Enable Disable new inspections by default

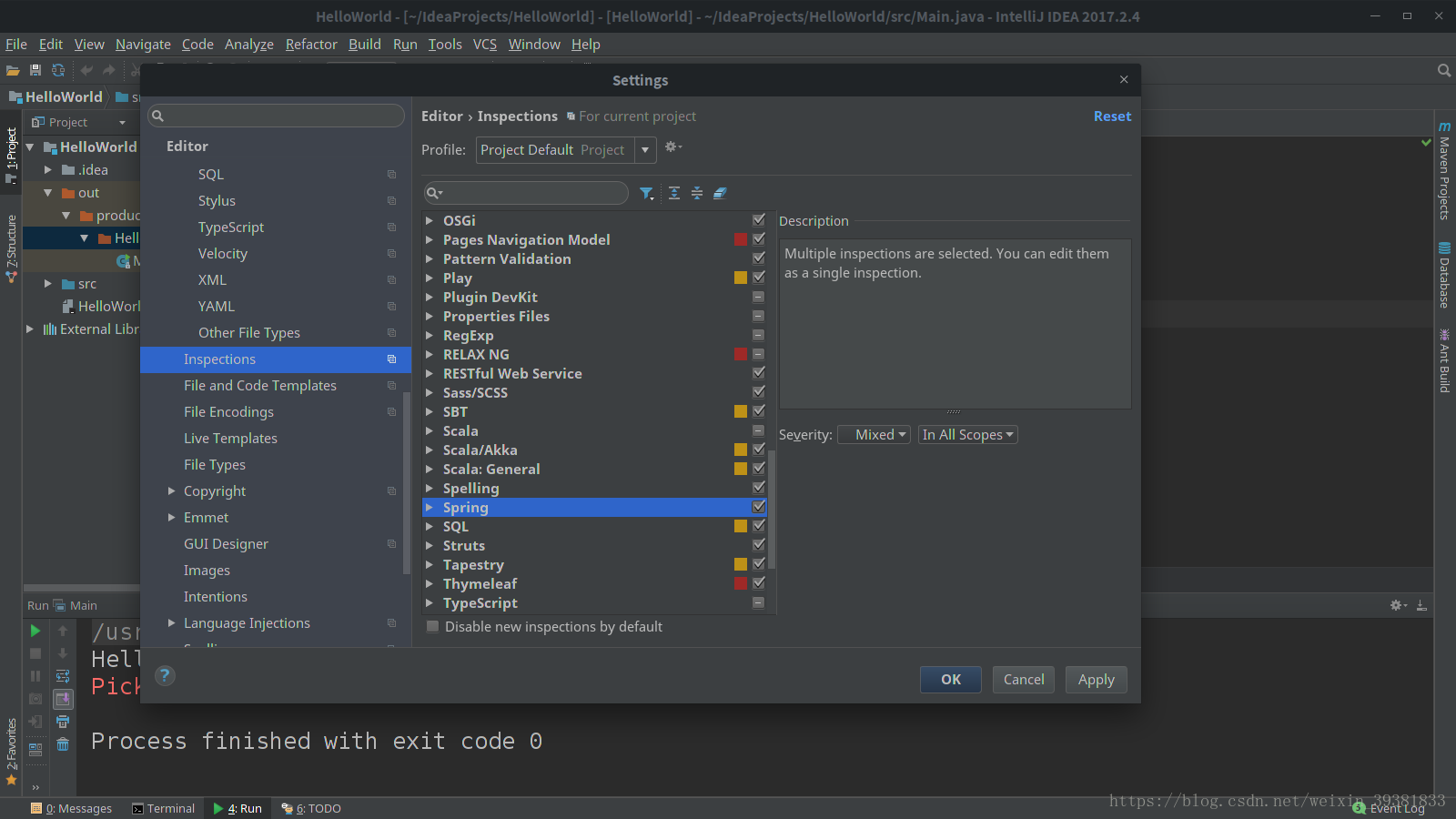tap(433, 626)
